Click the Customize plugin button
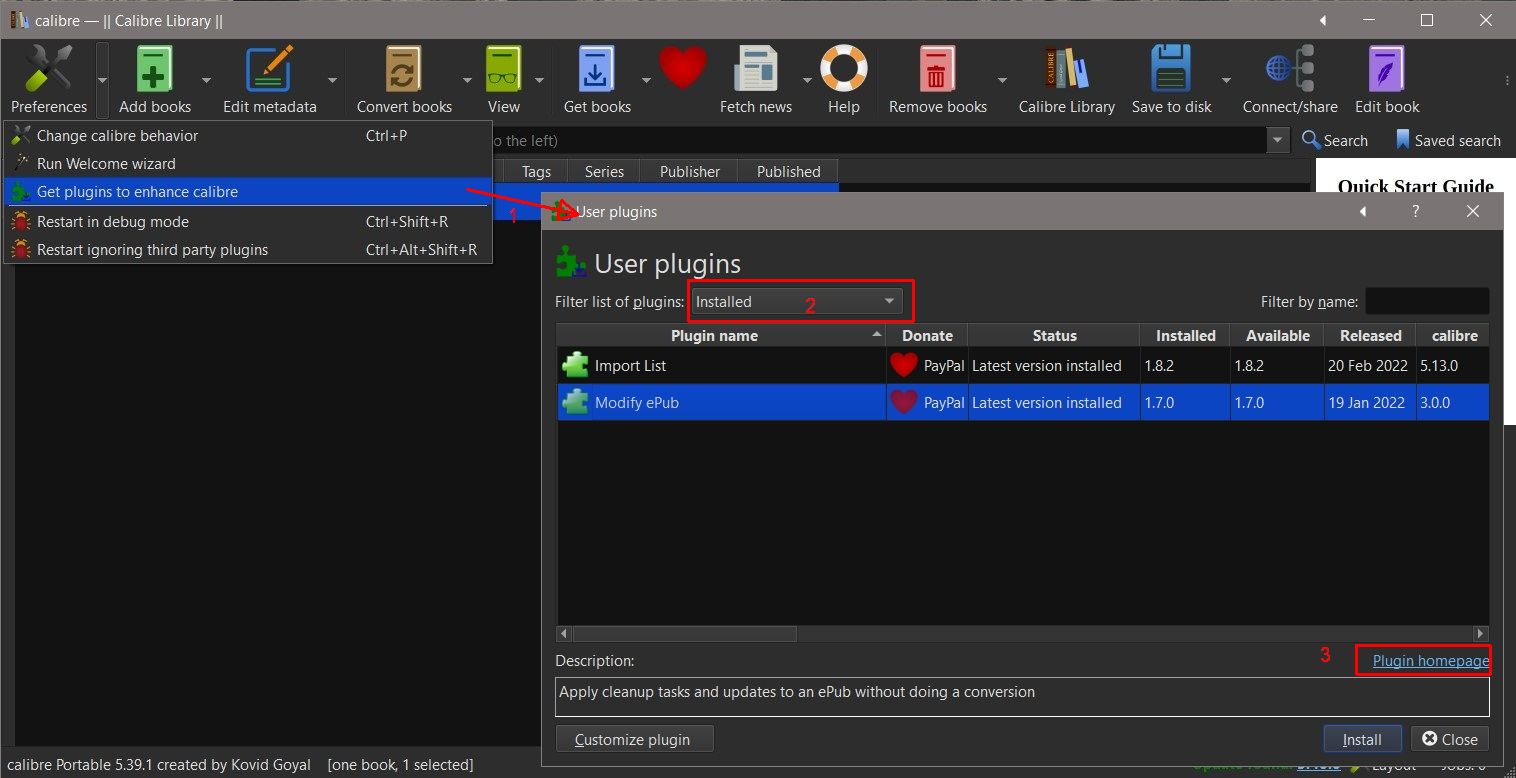The image size is (1516, 778). pos(633,739)
